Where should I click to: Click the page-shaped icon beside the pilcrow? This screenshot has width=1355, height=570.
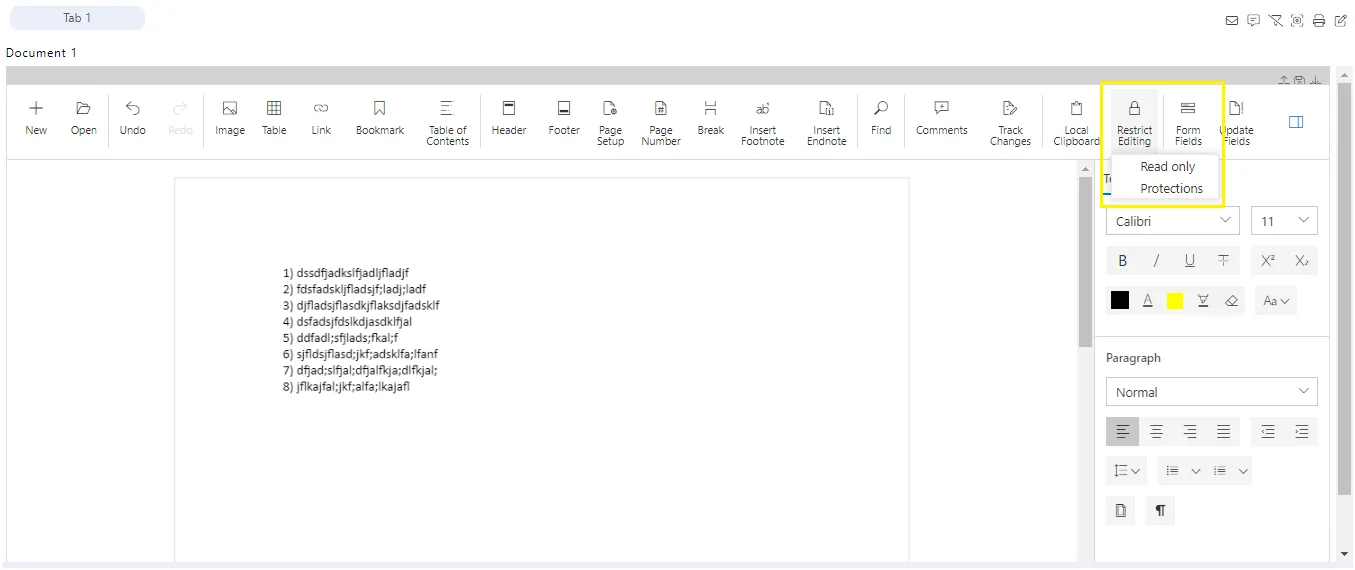point(1121,510)
